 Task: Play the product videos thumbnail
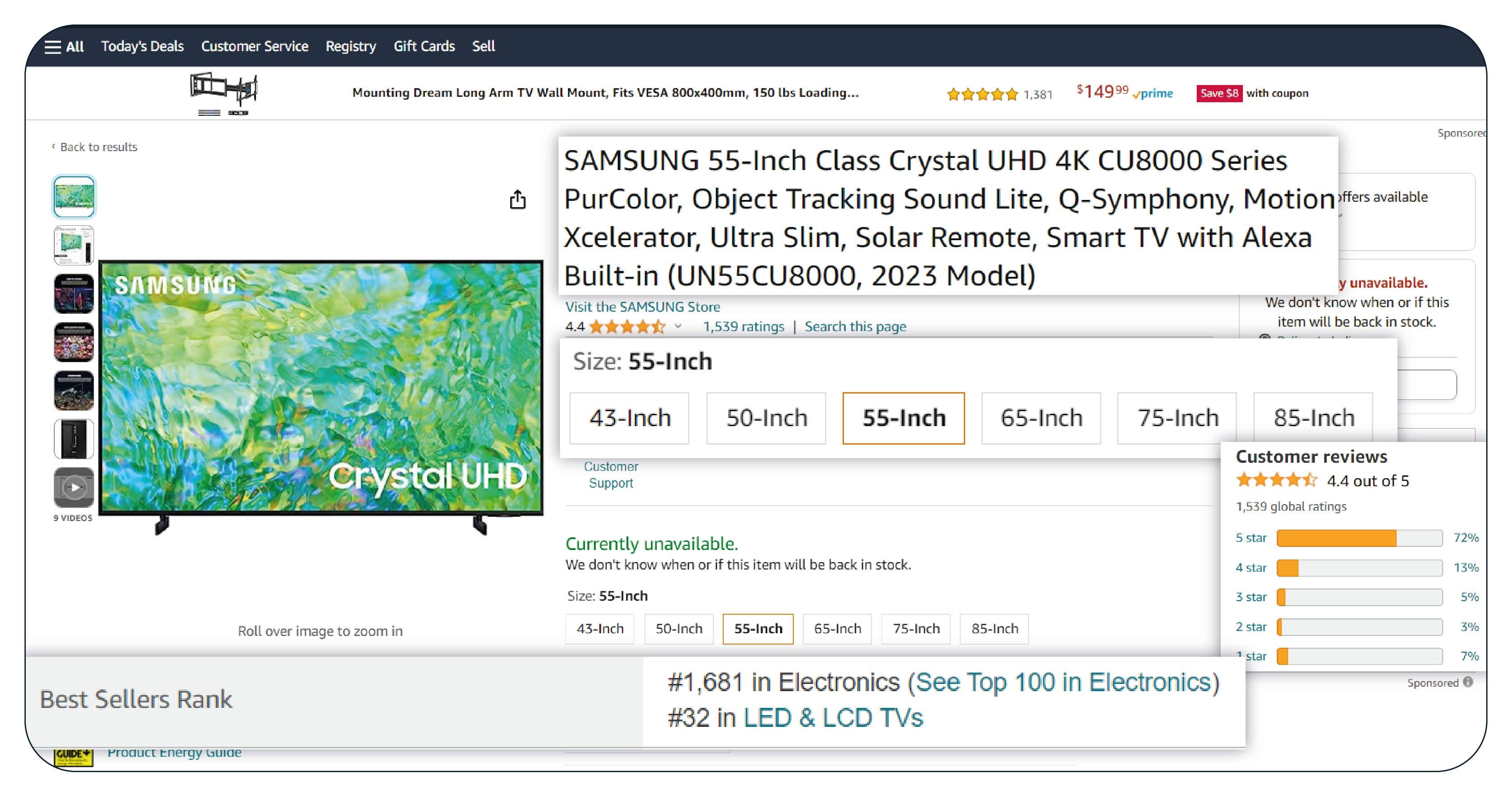[x=74, y=487]
